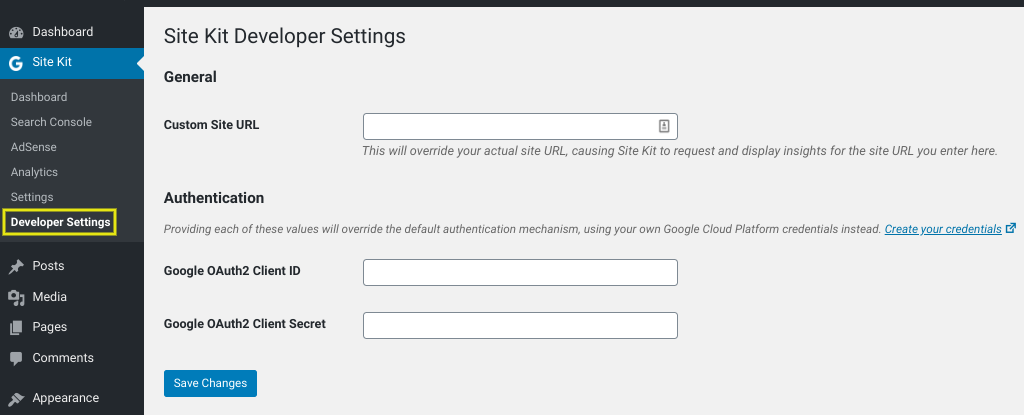The width and height of the screenshot is (1024, 415).
Task: Click the Site Kit Google logo icon
Action: pyautogui.click(x=16, y=63)
